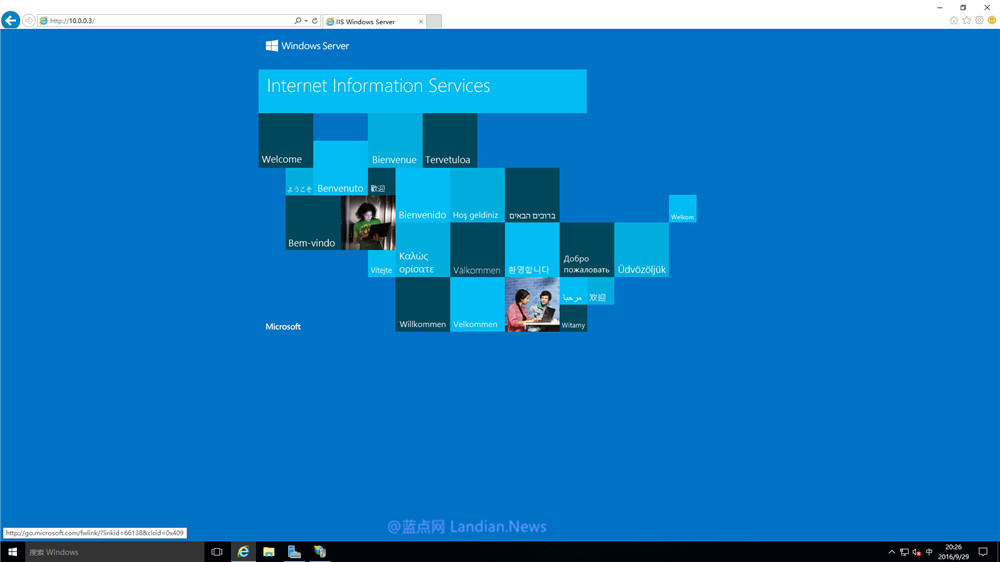Click the Willkommen tile
1000x562 pixels.
422,304
